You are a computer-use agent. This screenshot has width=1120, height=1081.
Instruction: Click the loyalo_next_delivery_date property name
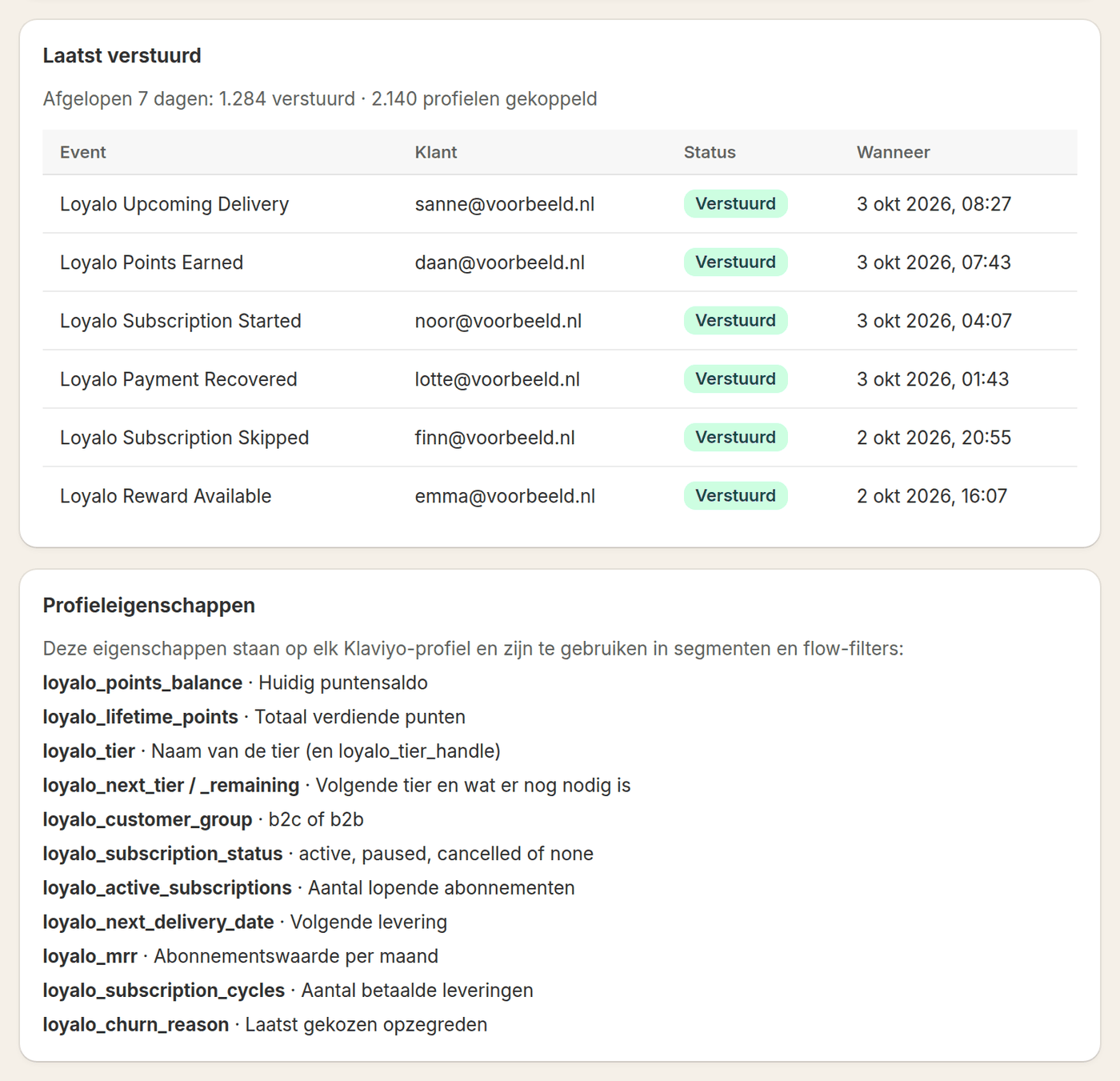158,923
